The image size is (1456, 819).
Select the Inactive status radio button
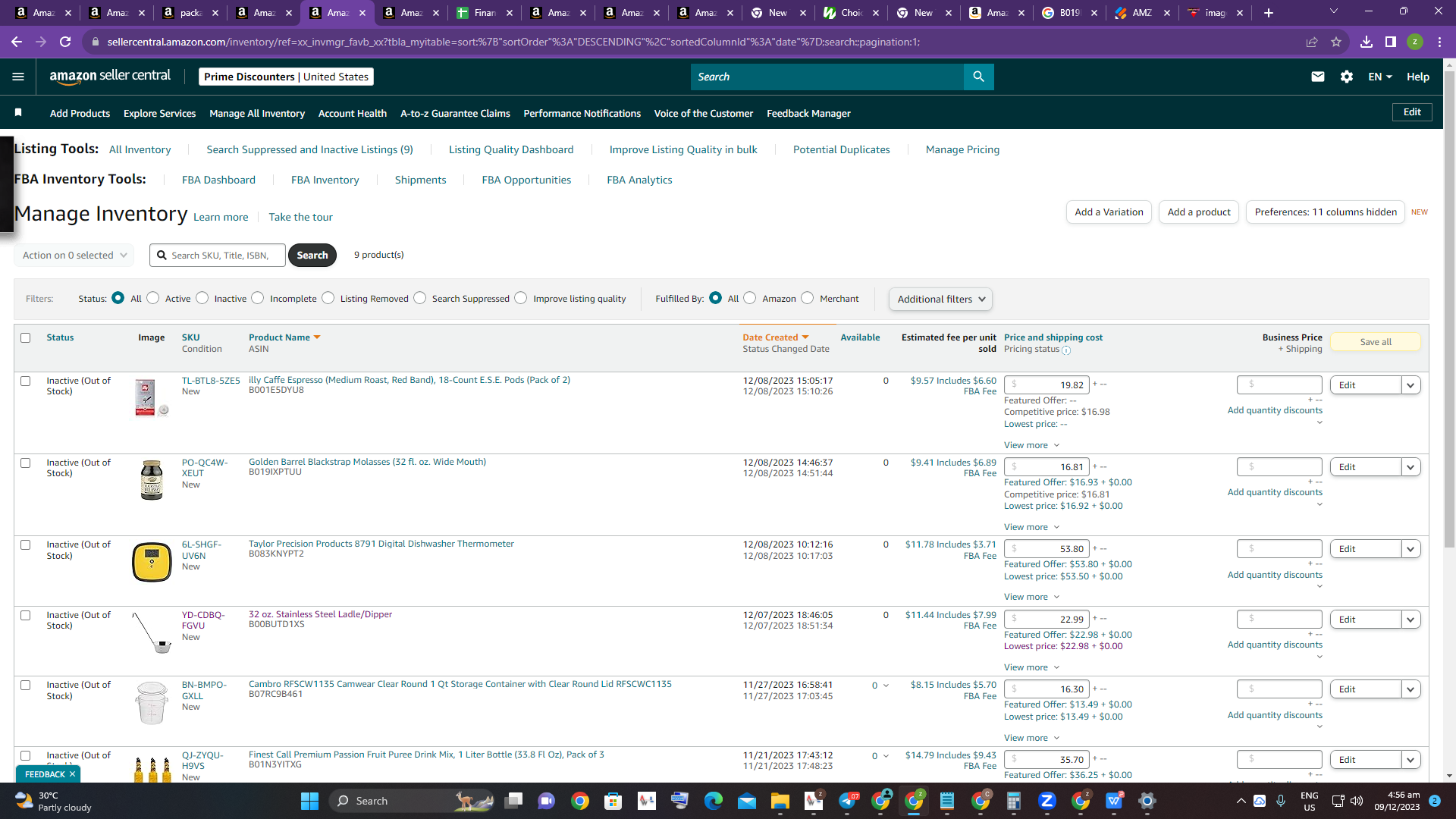pyautogui.click(x=202, y=298)
